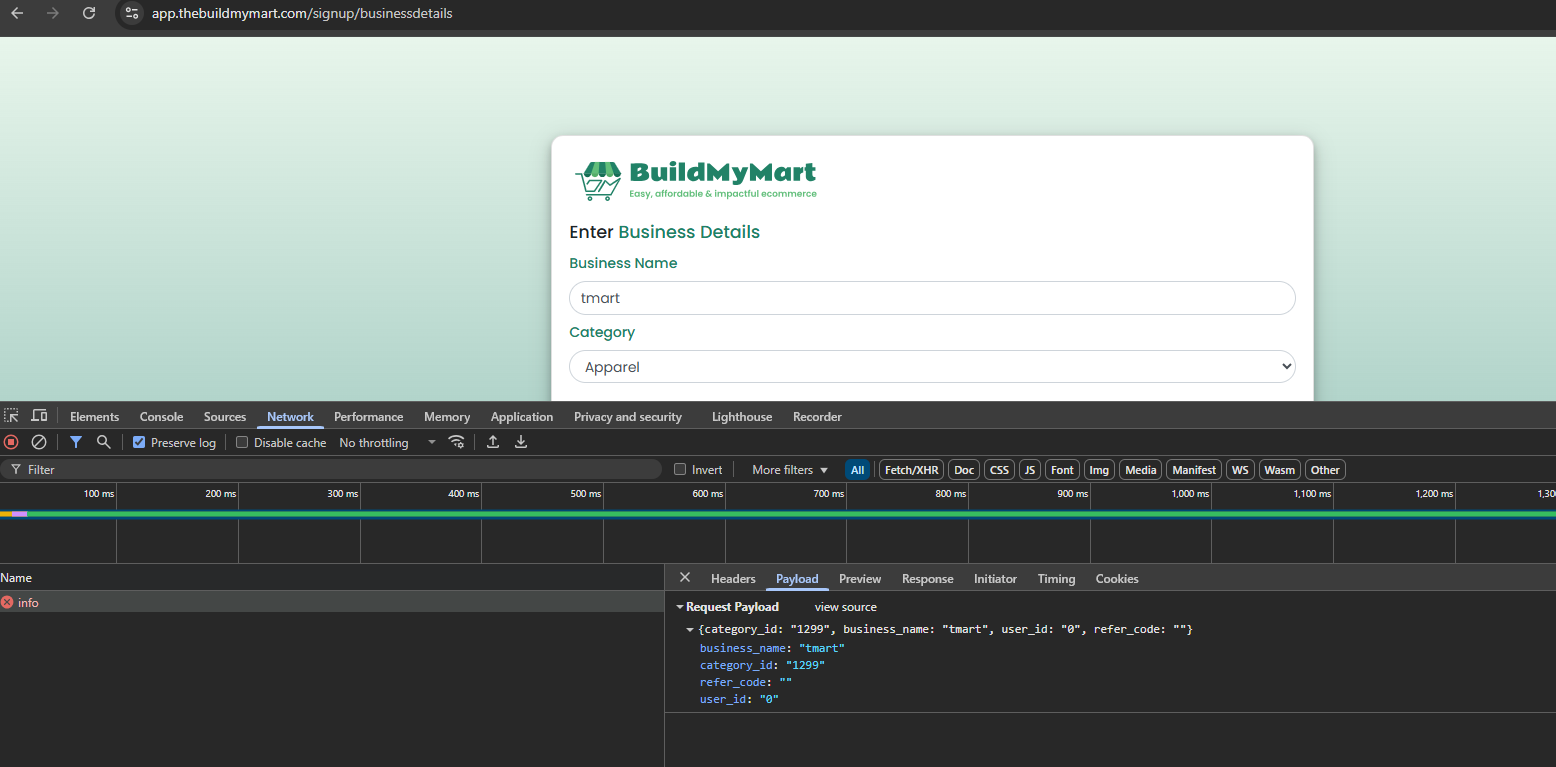Click the red error icon beside info
This screenshot has height=767, width=1556.
click(x=7, y=602)
